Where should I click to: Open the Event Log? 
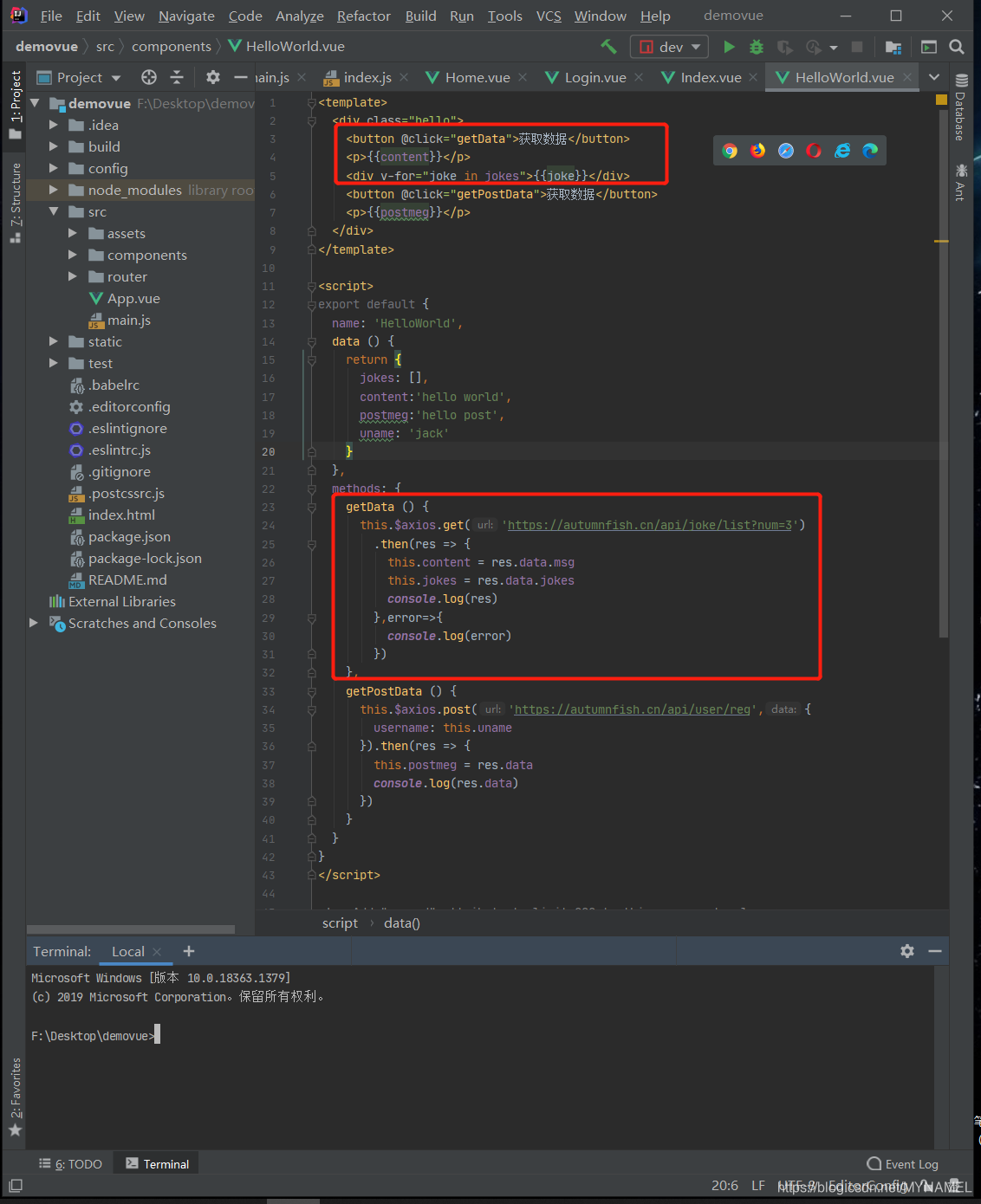(x=902, y=1164)
